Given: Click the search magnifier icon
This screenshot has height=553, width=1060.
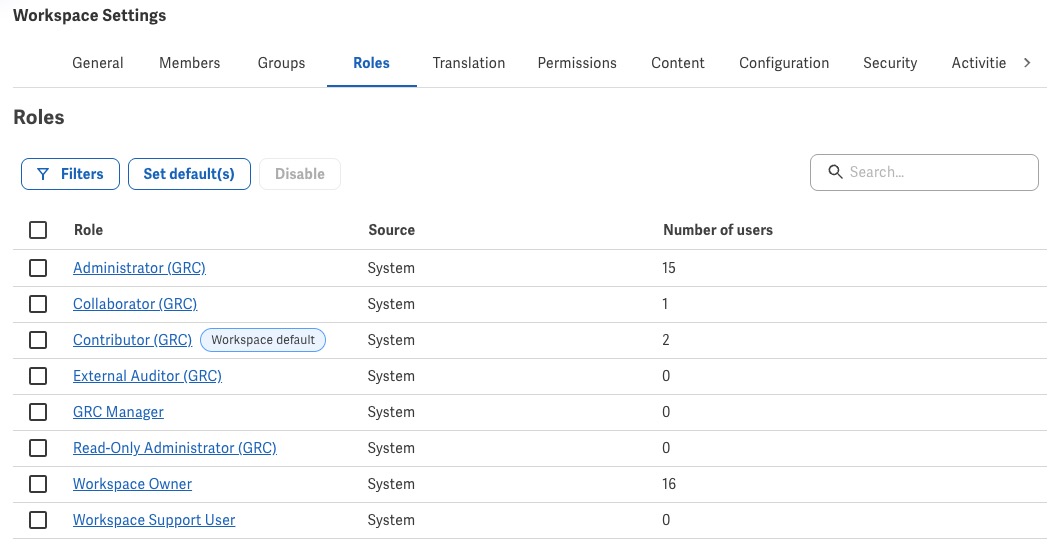Looking at the screenshot, I should [836, 172].
